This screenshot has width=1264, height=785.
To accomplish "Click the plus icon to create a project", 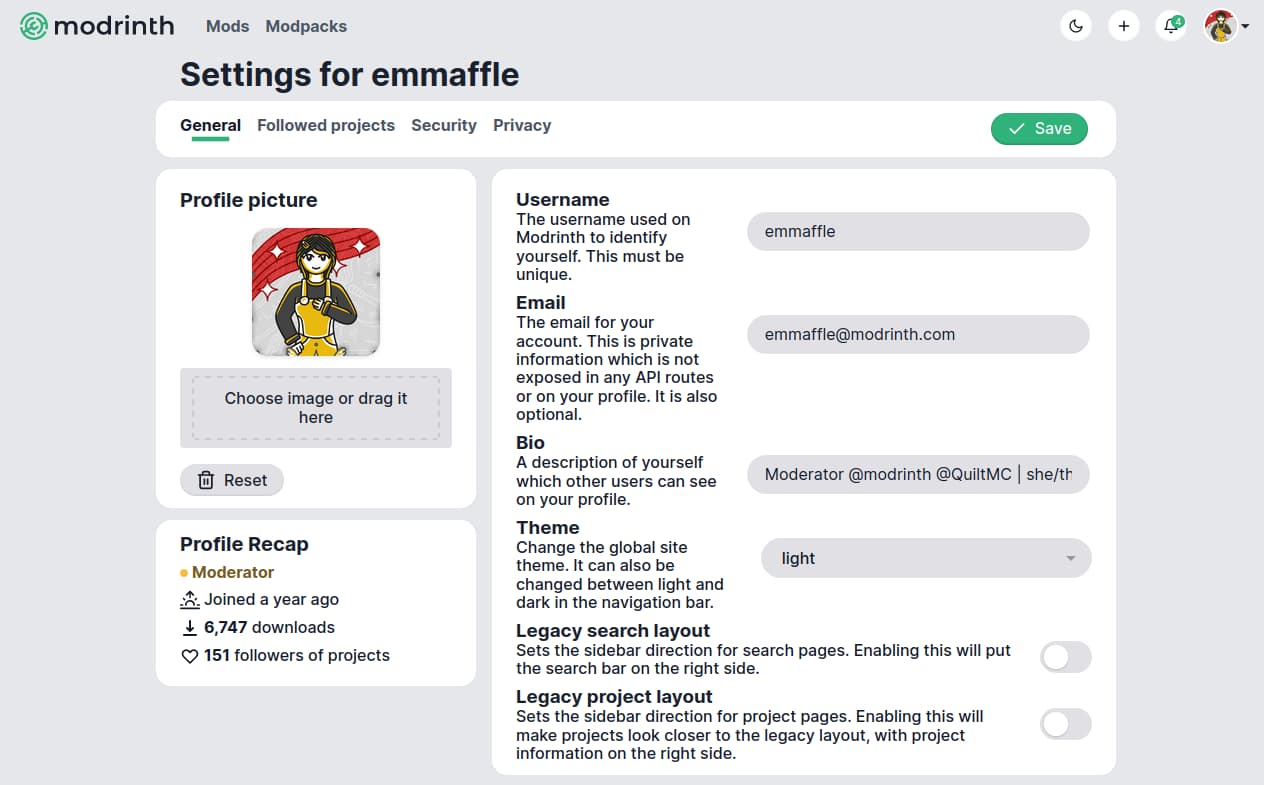I will pyautogui.click(x=1124, y=26).
